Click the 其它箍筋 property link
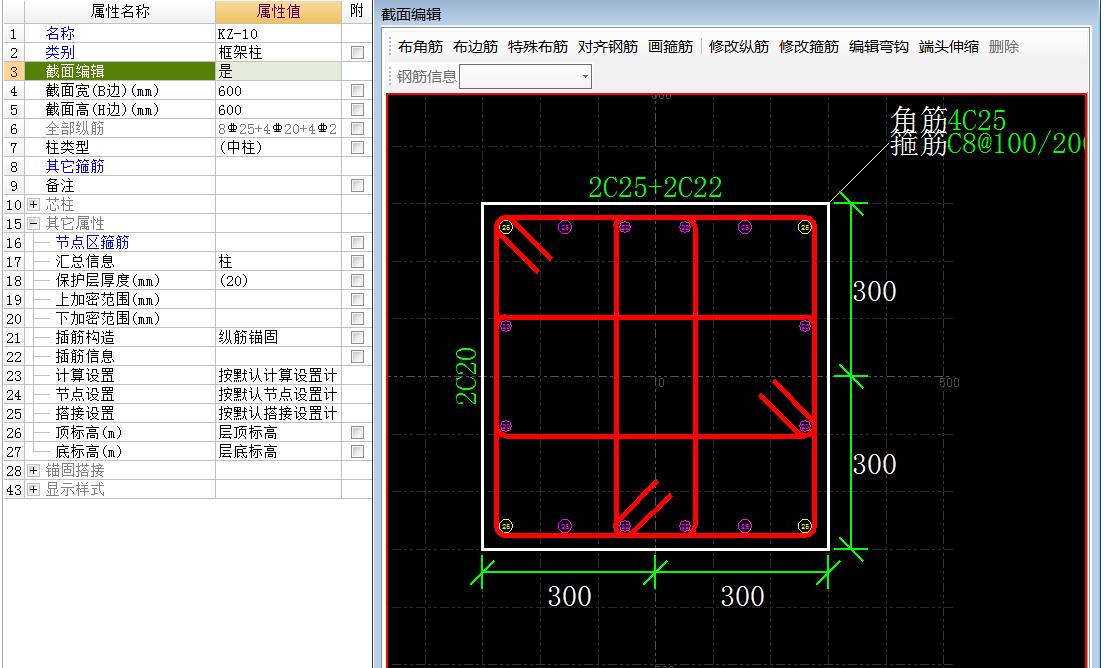The height and width of the screenshot is (668, 1106). click(x=75, y=166)
